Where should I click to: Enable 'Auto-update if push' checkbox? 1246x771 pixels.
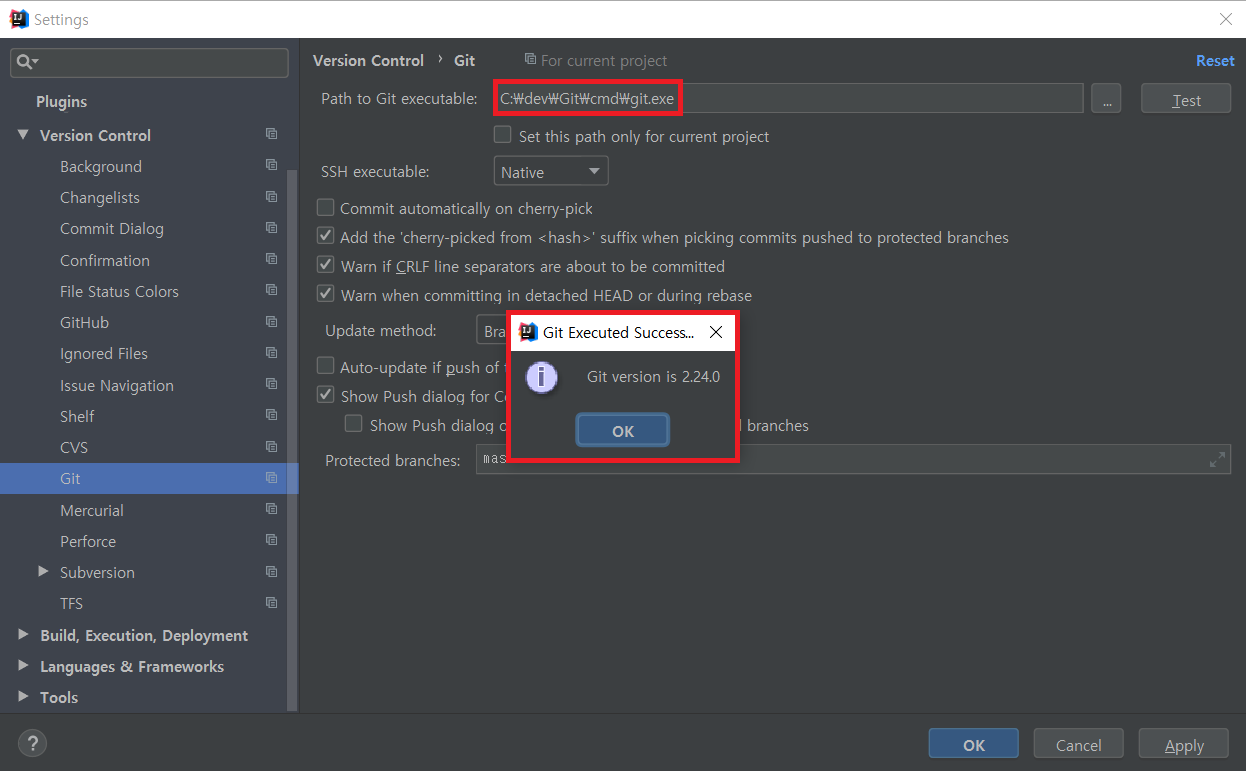click(325, 366)
